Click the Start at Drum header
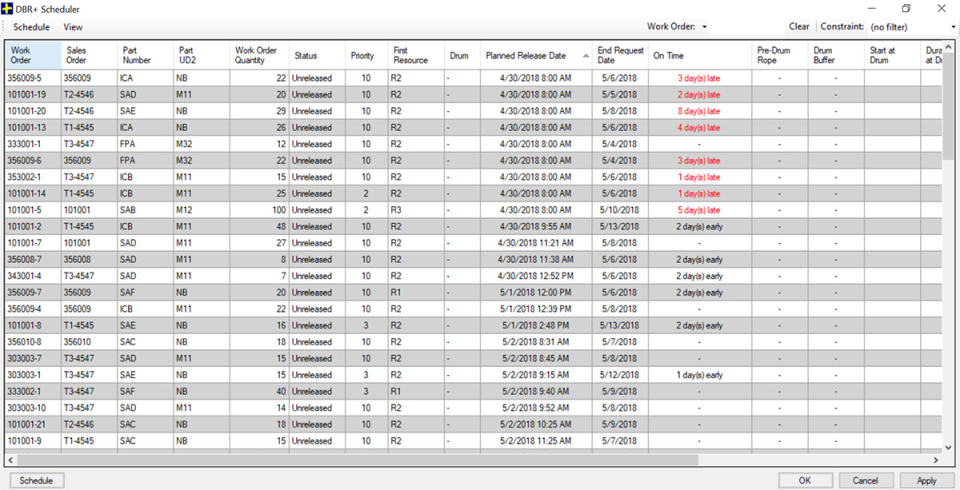 click(892, 55)
